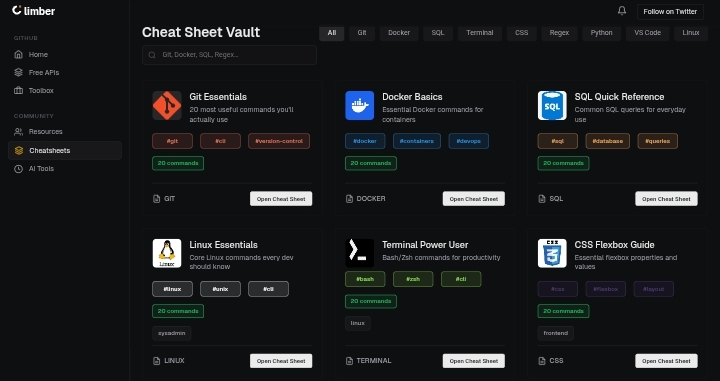Click Follow on Twitter button
Viewport: 720px width, 381px height.
click(x=670, y=11)
